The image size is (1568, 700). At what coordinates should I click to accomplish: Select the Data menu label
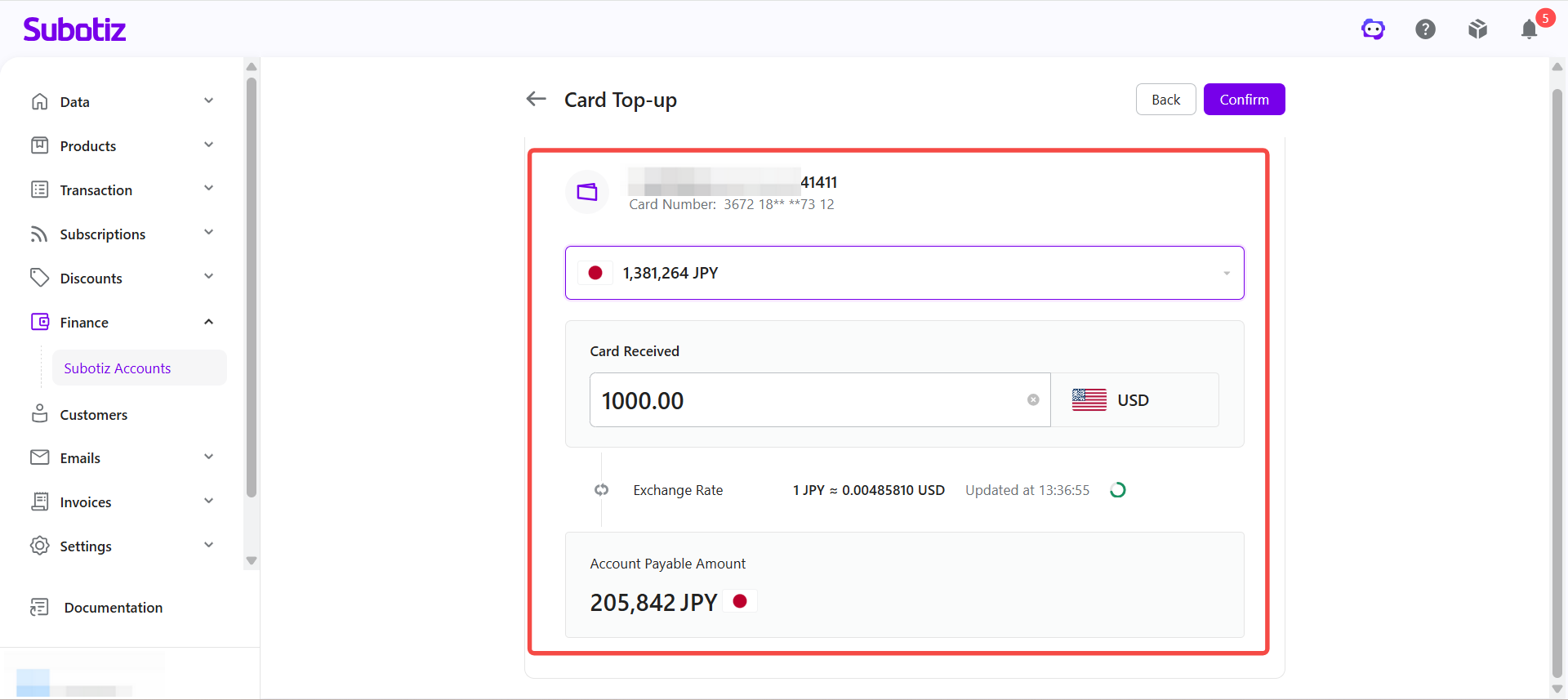click(74, 102)
